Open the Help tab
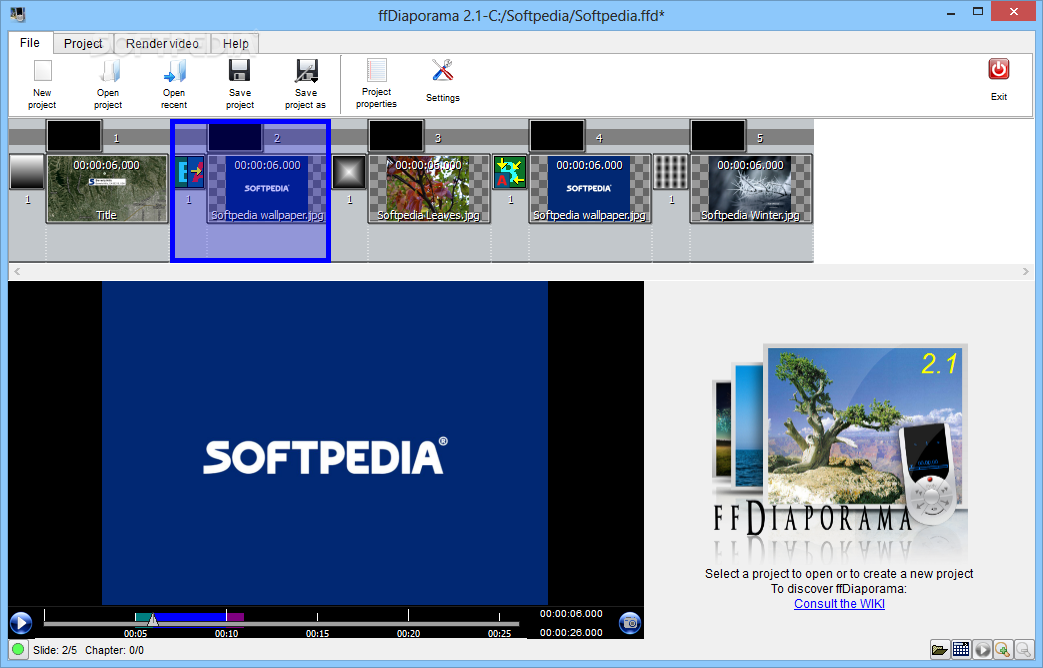Viewport: 1043px width, 668px height. point(235,43)
